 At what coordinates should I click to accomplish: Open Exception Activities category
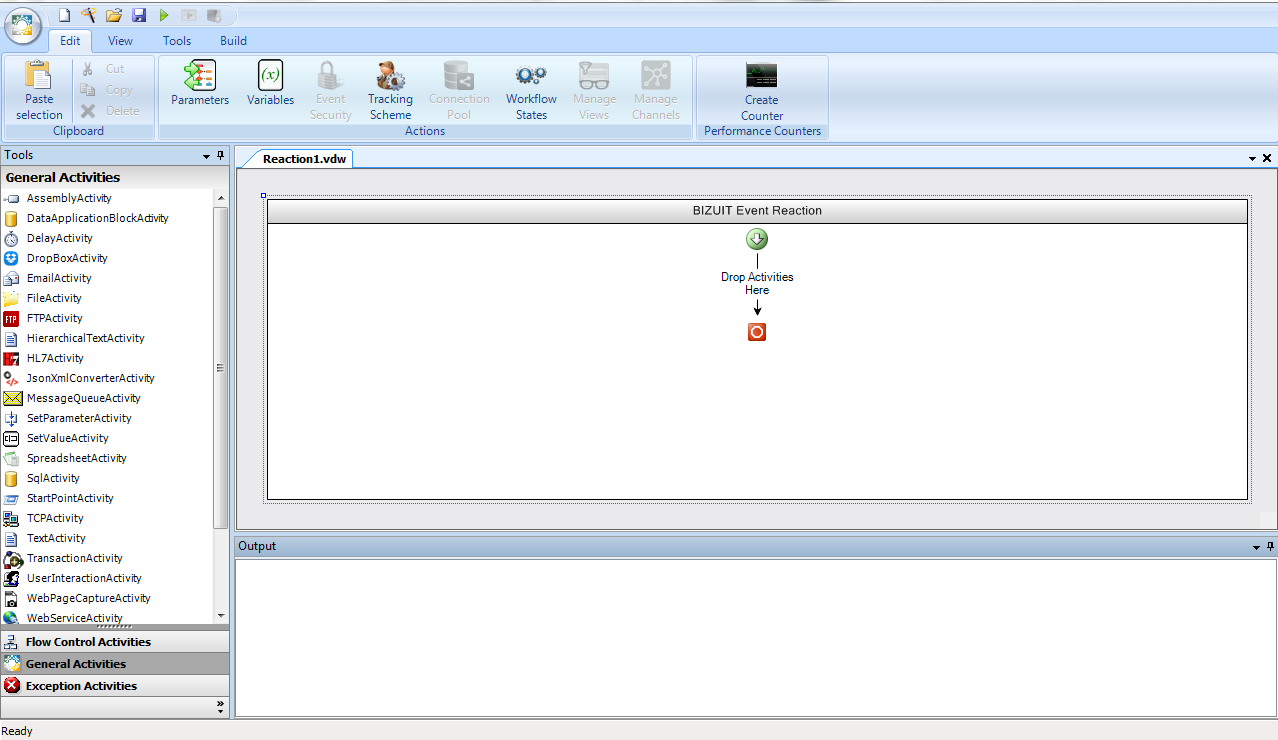115,686
